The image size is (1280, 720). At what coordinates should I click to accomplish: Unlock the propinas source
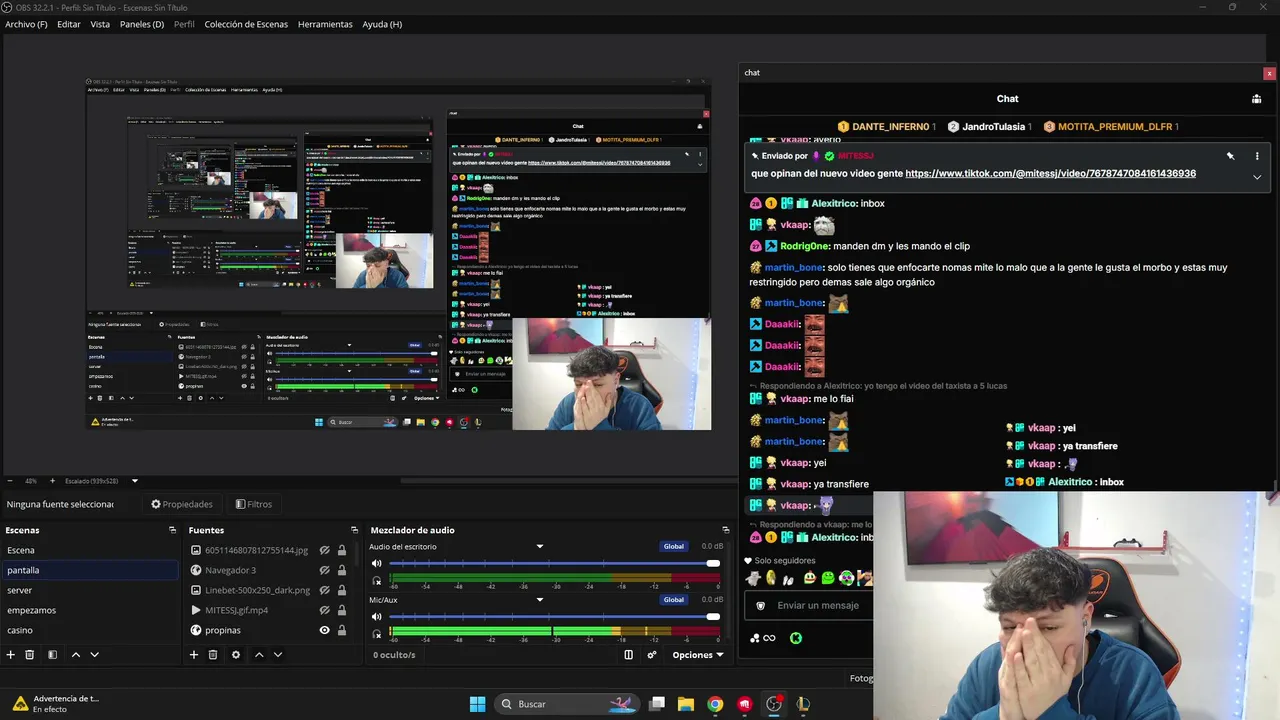(x=342, y=630)
